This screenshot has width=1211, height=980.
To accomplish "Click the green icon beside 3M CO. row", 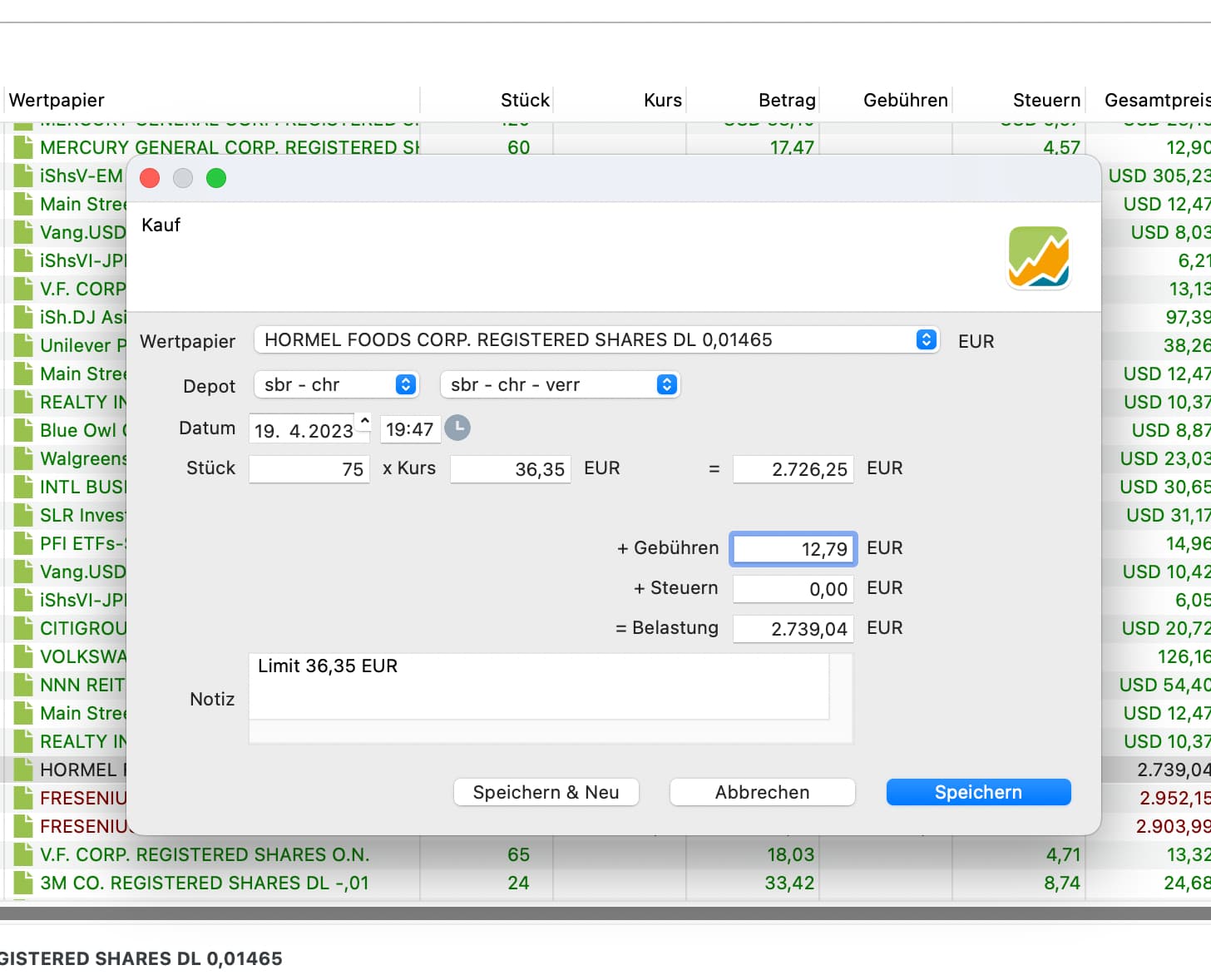I will (23, 883).
